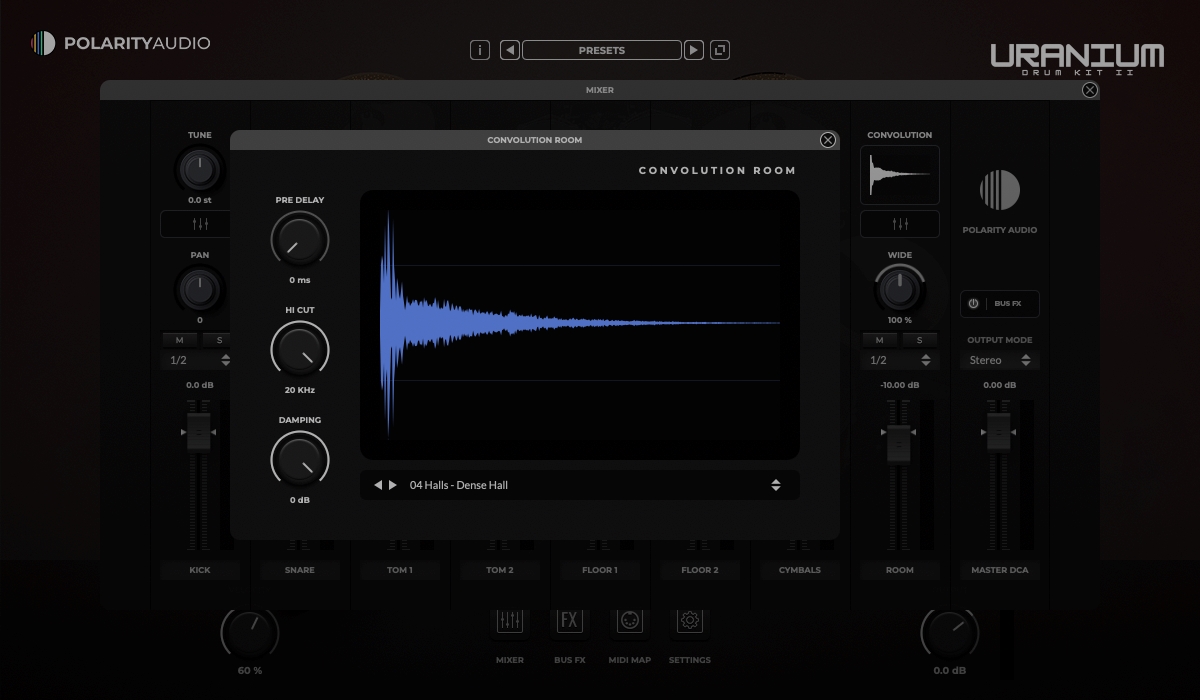
Task: Click the Damping knob
Action: [x=300, y=460]
